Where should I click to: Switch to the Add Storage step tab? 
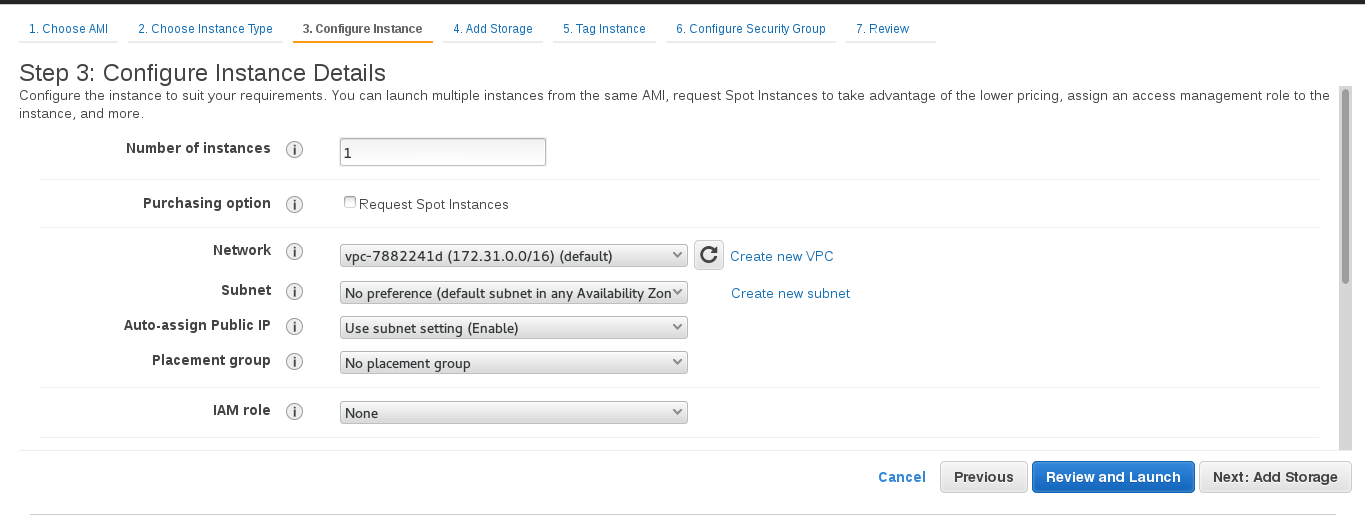(493, 29)
